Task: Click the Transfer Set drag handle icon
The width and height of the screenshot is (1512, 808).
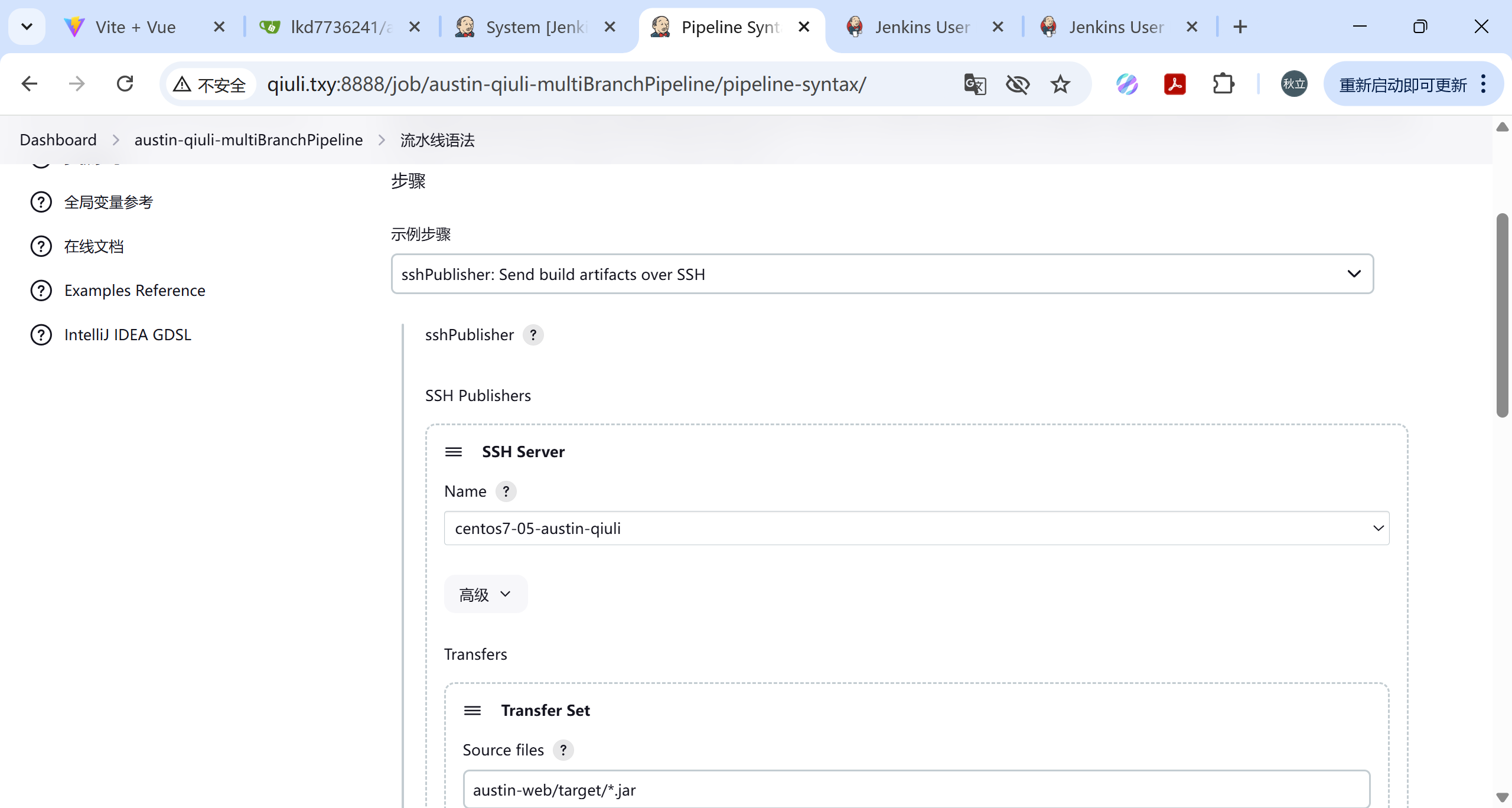Action: pos(472,711)
